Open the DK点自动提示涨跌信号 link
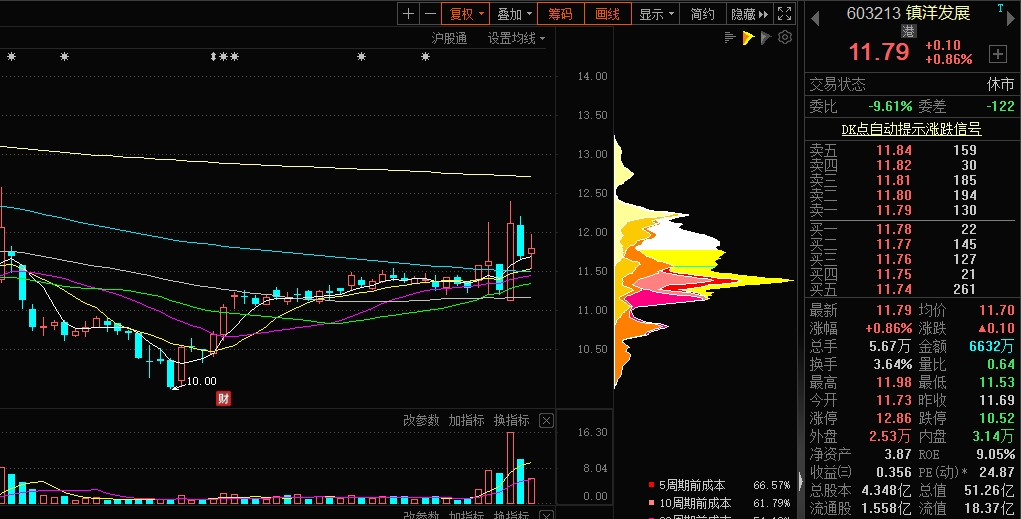The image size is (1021, 519). click(911, 129)
